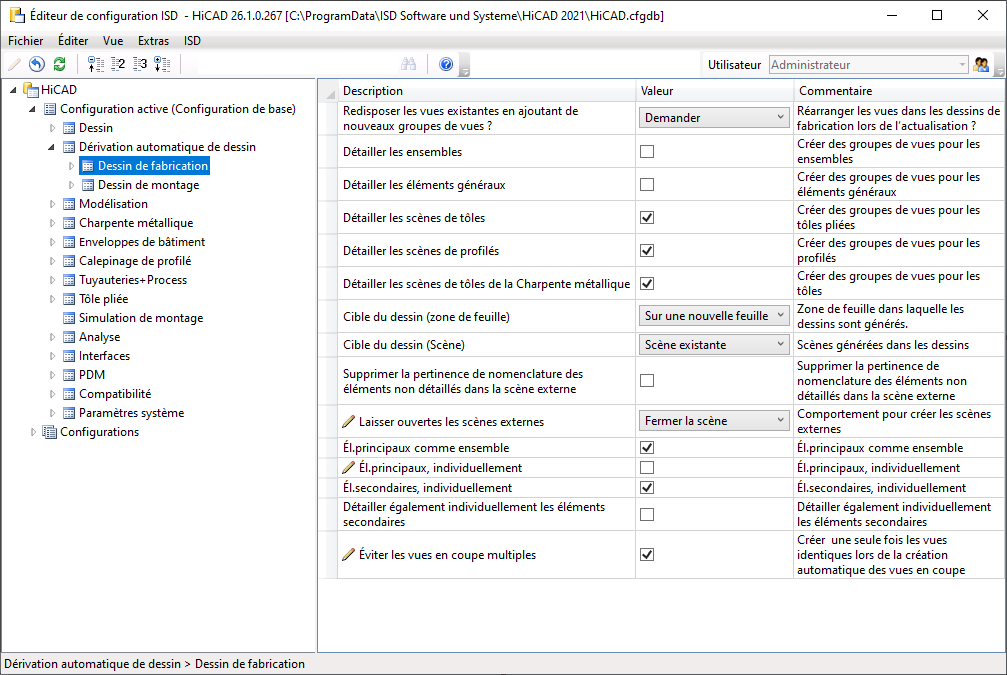Open the Extras menu
This screenshot has height=675, width=1007.
point(153,41)
